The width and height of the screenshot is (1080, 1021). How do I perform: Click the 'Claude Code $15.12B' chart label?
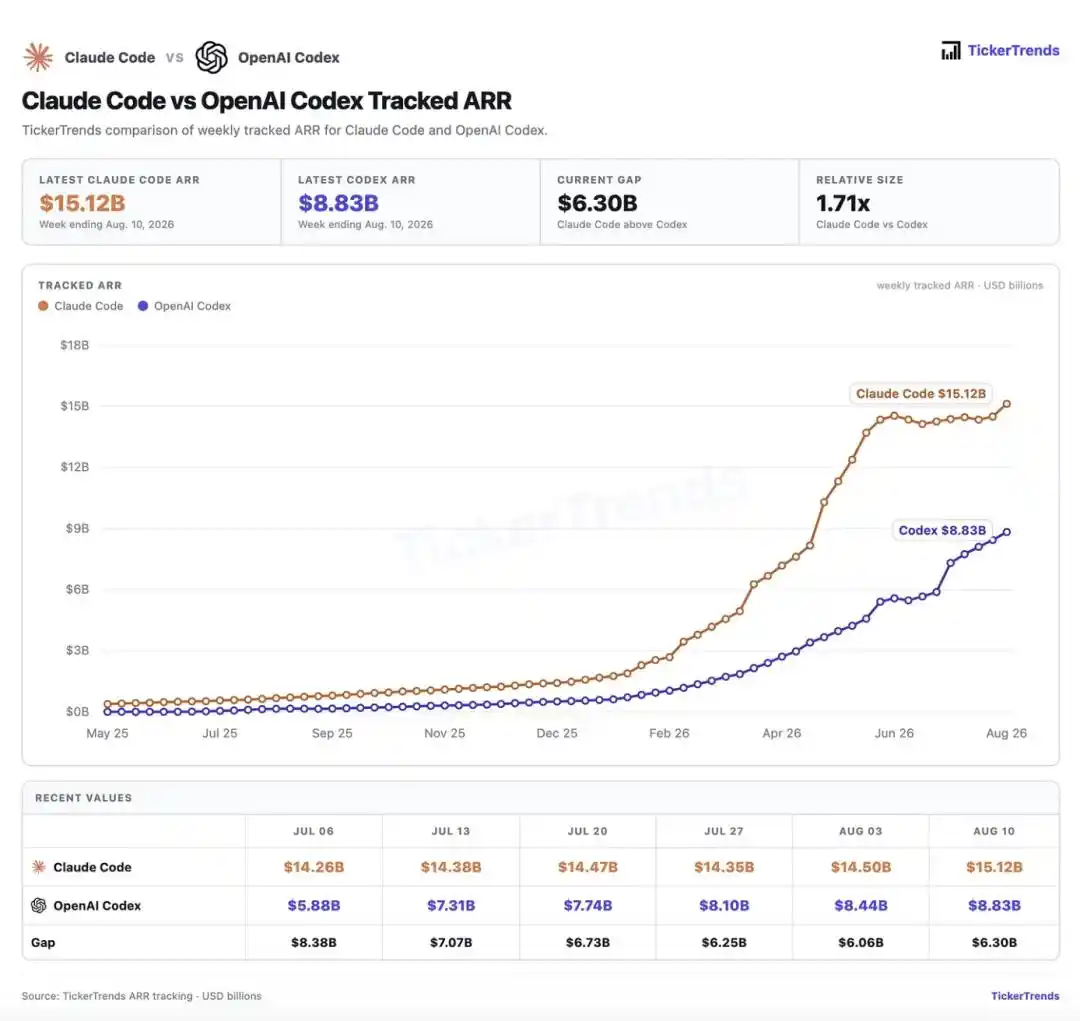point(920,393)
